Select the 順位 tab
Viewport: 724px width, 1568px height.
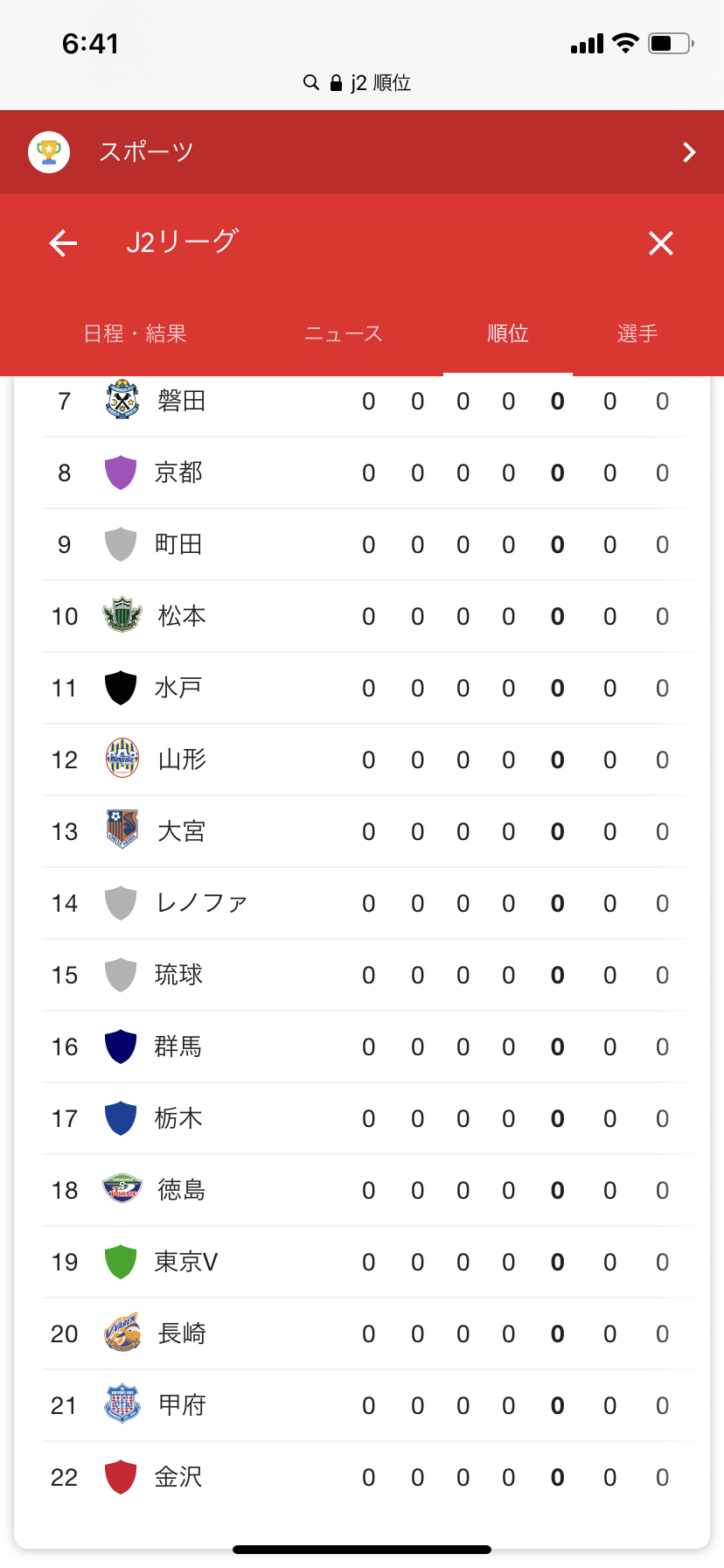click(507, 333)
